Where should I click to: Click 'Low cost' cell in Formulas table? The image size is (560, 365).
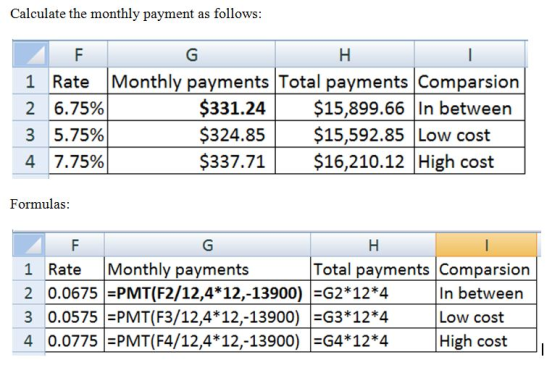pyautogui.click(x=486, y=317)
